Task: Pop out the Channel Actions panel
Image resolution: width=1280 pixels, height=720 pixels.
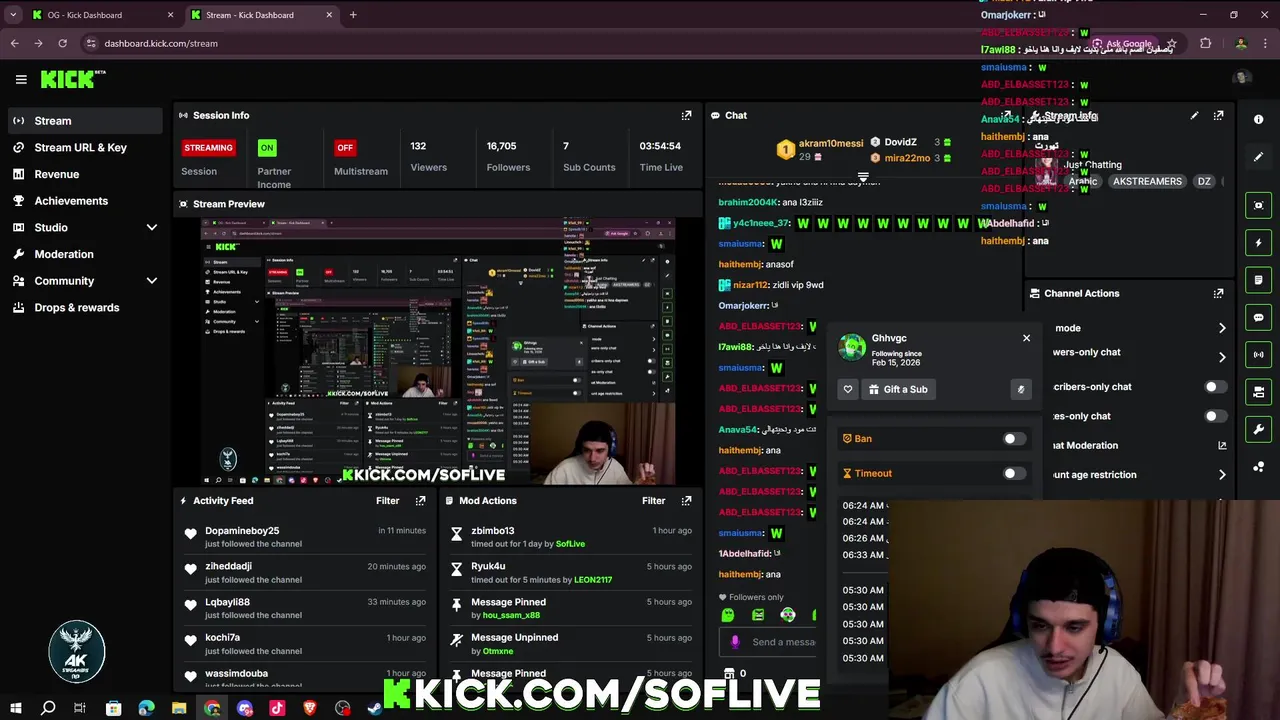Action: point(1218,293)
